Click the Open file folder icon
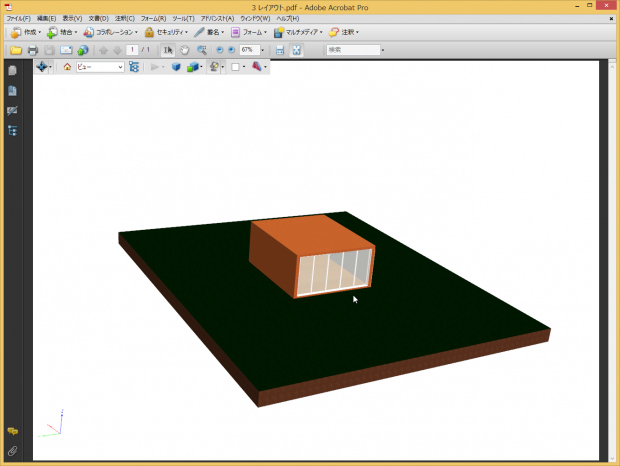Screen dimensions: 620x466 click(x=16, y=50)
